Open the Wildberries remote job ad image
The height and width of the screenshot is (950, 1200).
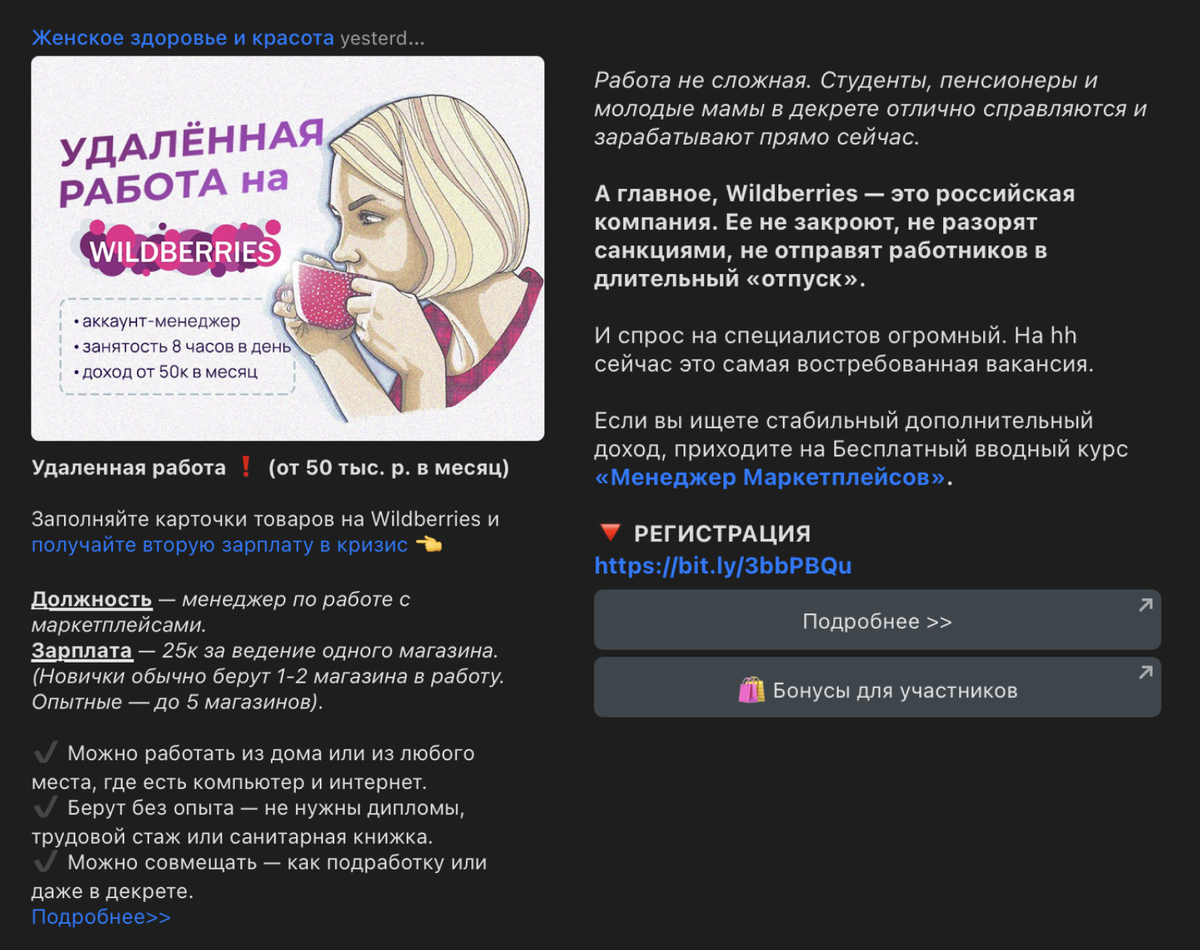point(288,248)
